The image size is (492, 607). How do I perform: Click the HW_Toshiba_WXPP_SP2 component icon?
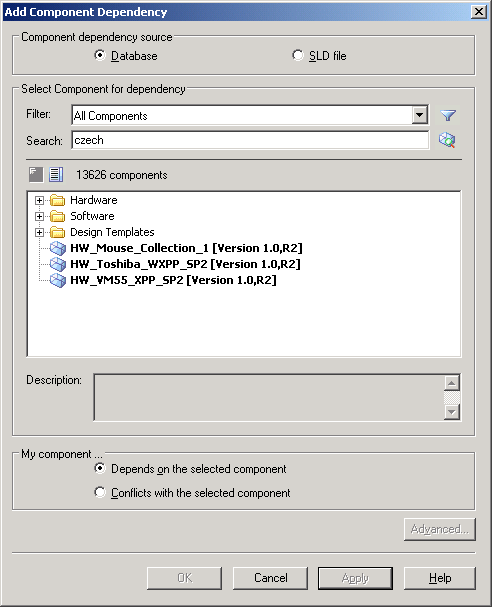tap(58, 264)
